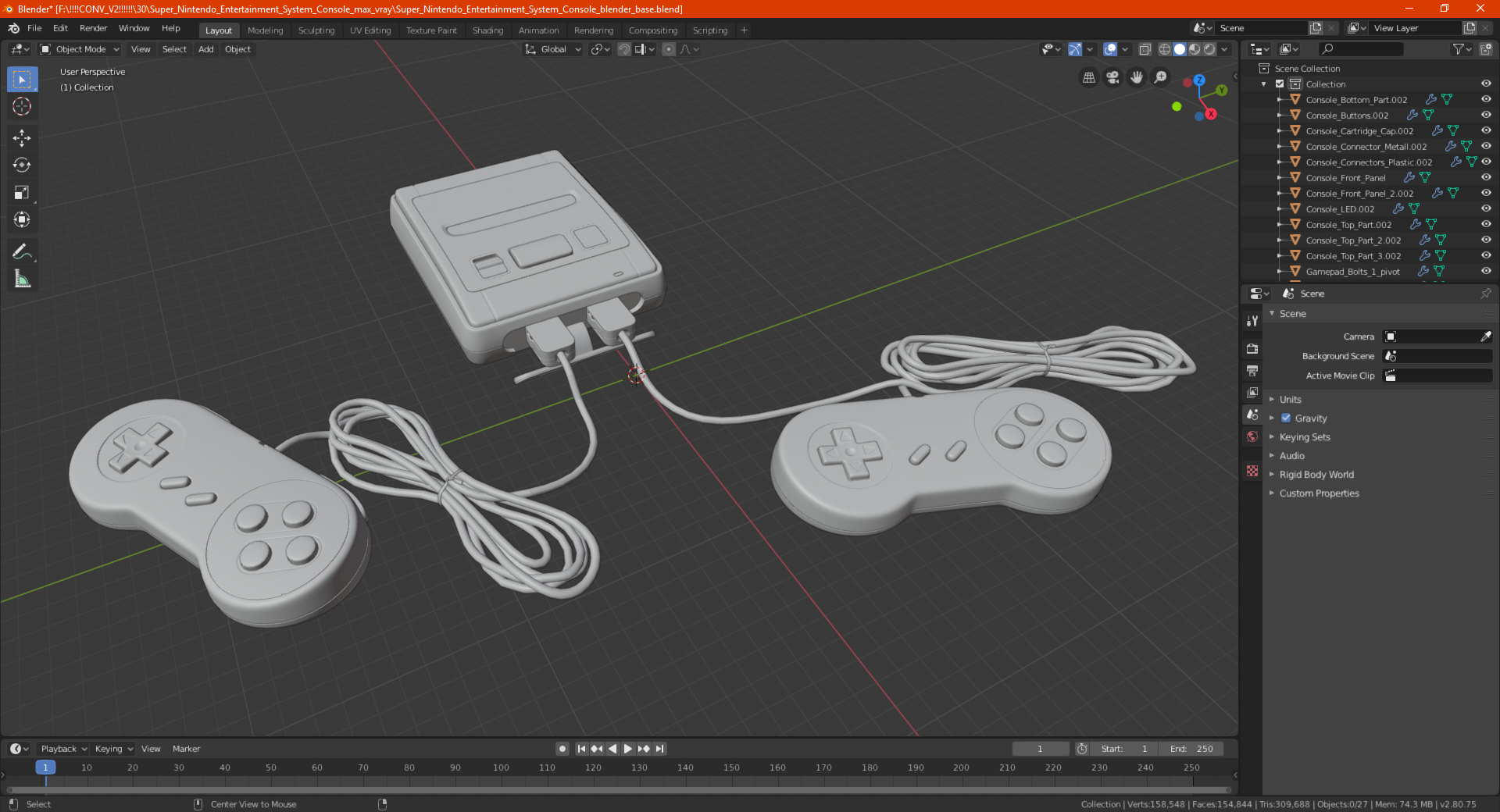Activate the 3D Cursor tool

tap(22, 107)
